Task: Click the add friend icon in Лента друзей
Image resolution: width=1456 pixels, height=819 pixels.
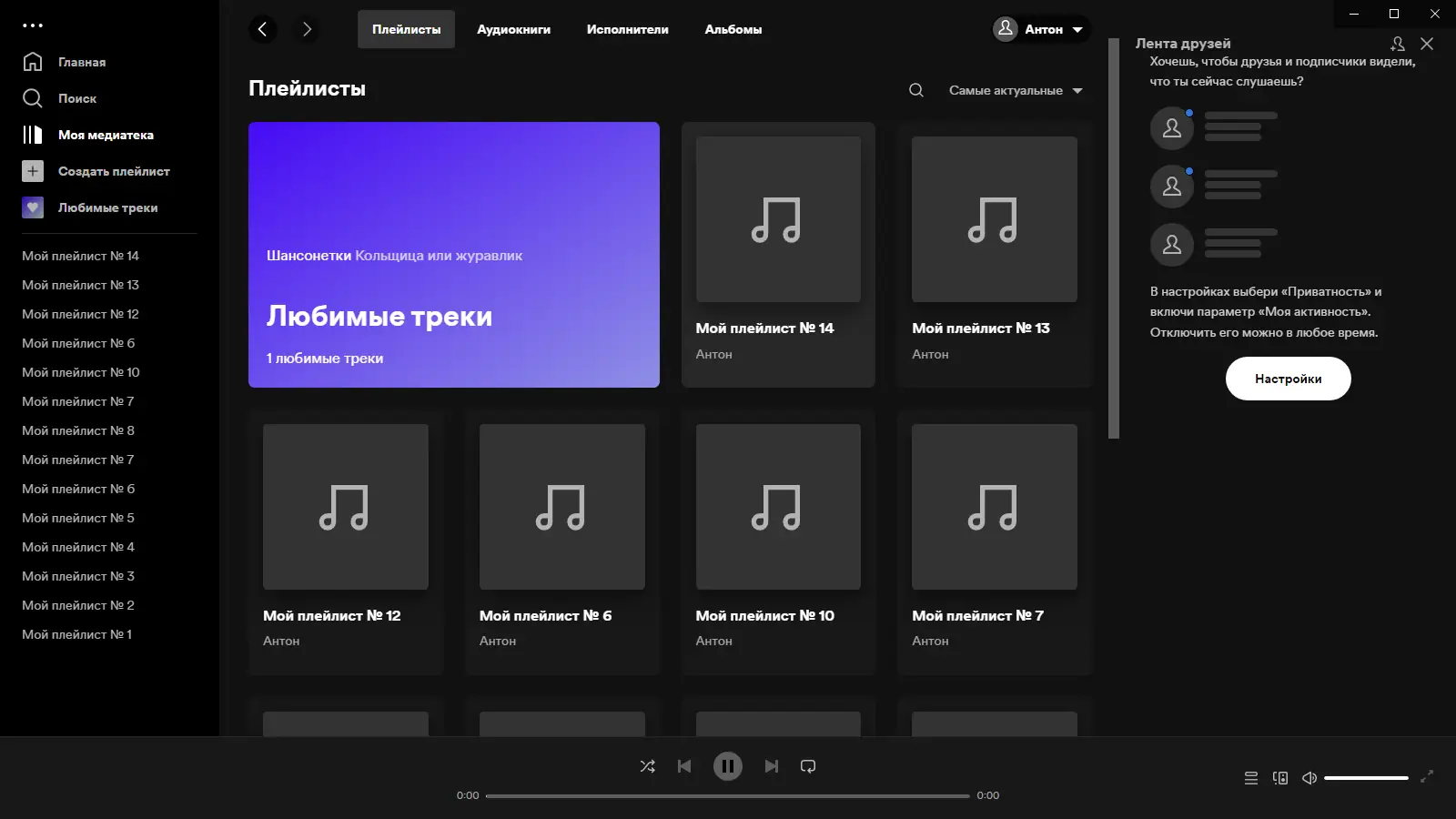Action: [1398, 43]
